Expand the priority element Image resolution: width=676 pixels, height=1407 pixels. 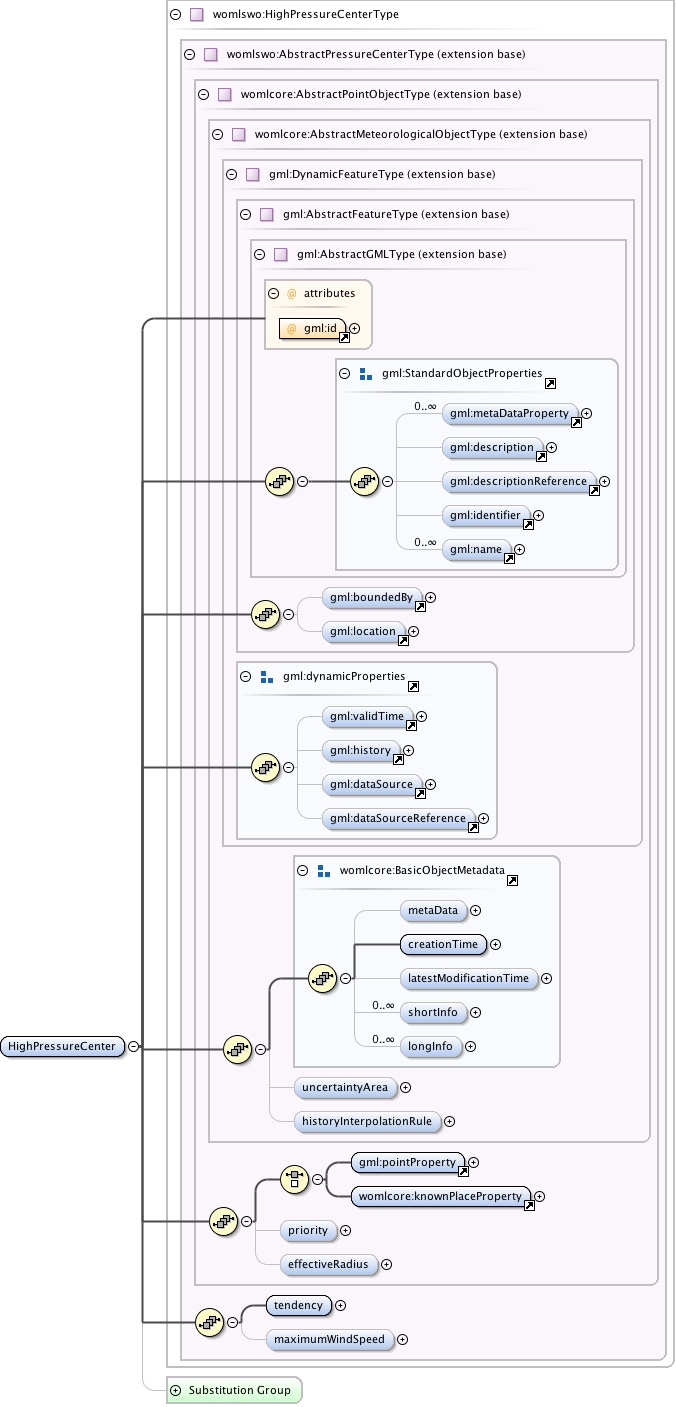(x=345, y=1231)
